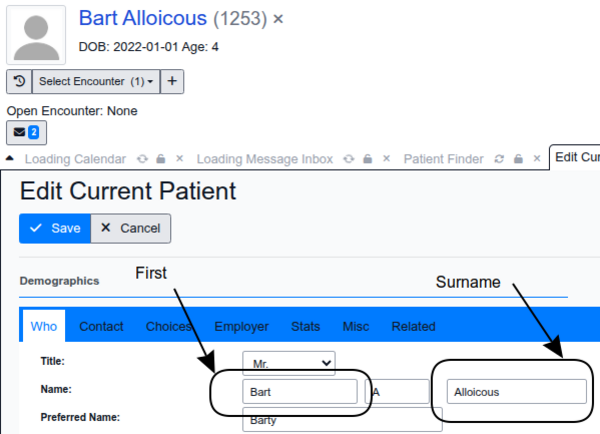Close the Loading Calendar tab
Screen dimensions: 600x434
click(x=179, y=159)
